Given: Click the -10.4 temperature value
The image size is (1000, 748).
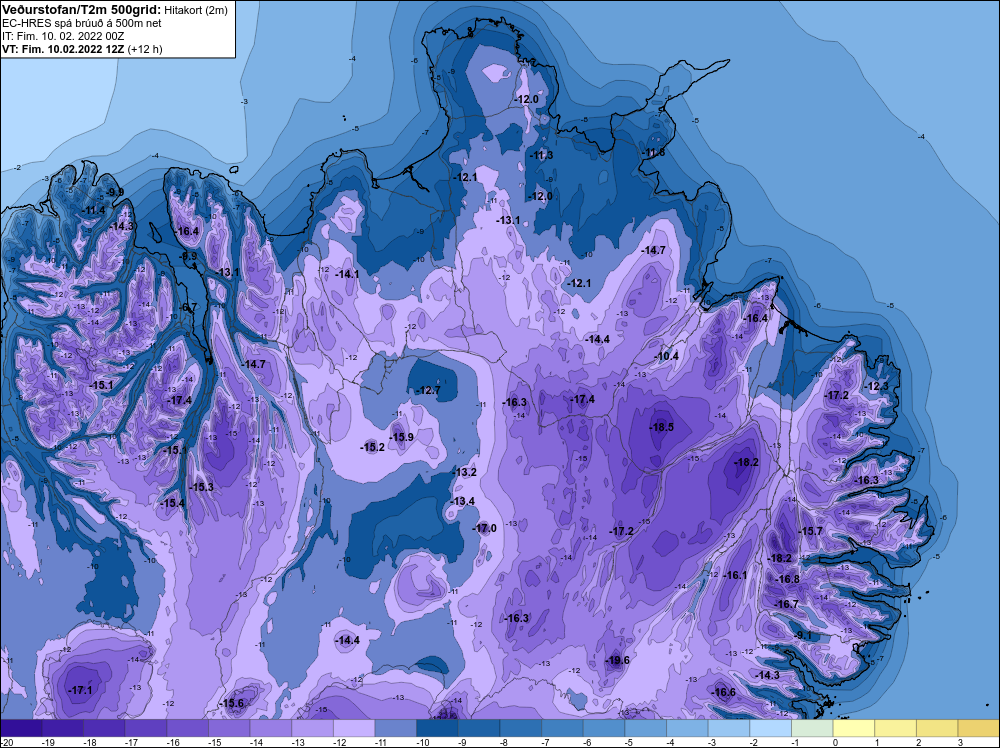Looking at the screenshot, I should click(666, 356).
